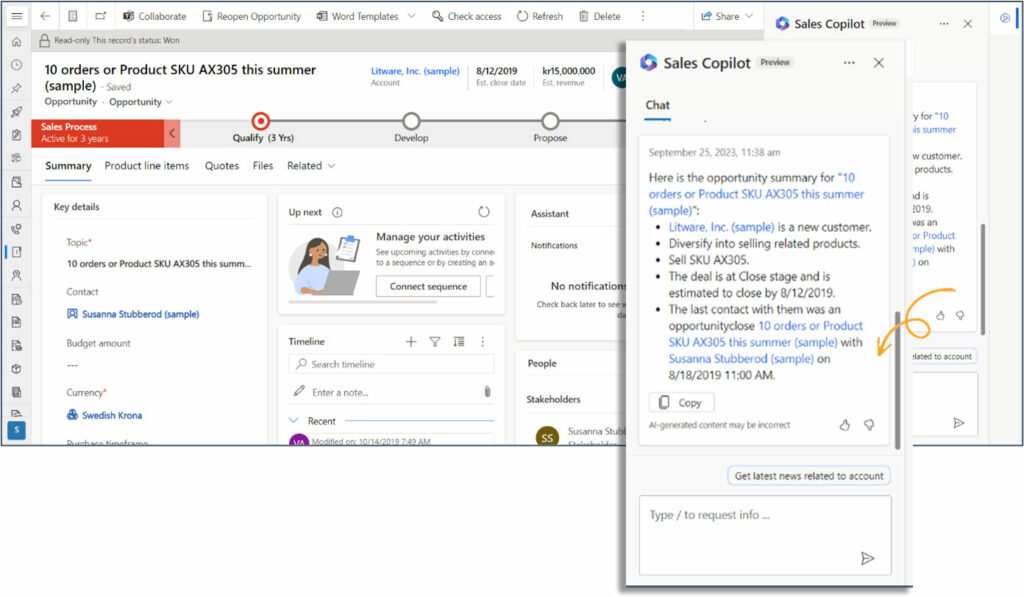1024x597 pixels.
Task: Click the thumbs up icon in Copilot chat
Action: point(844,425)
